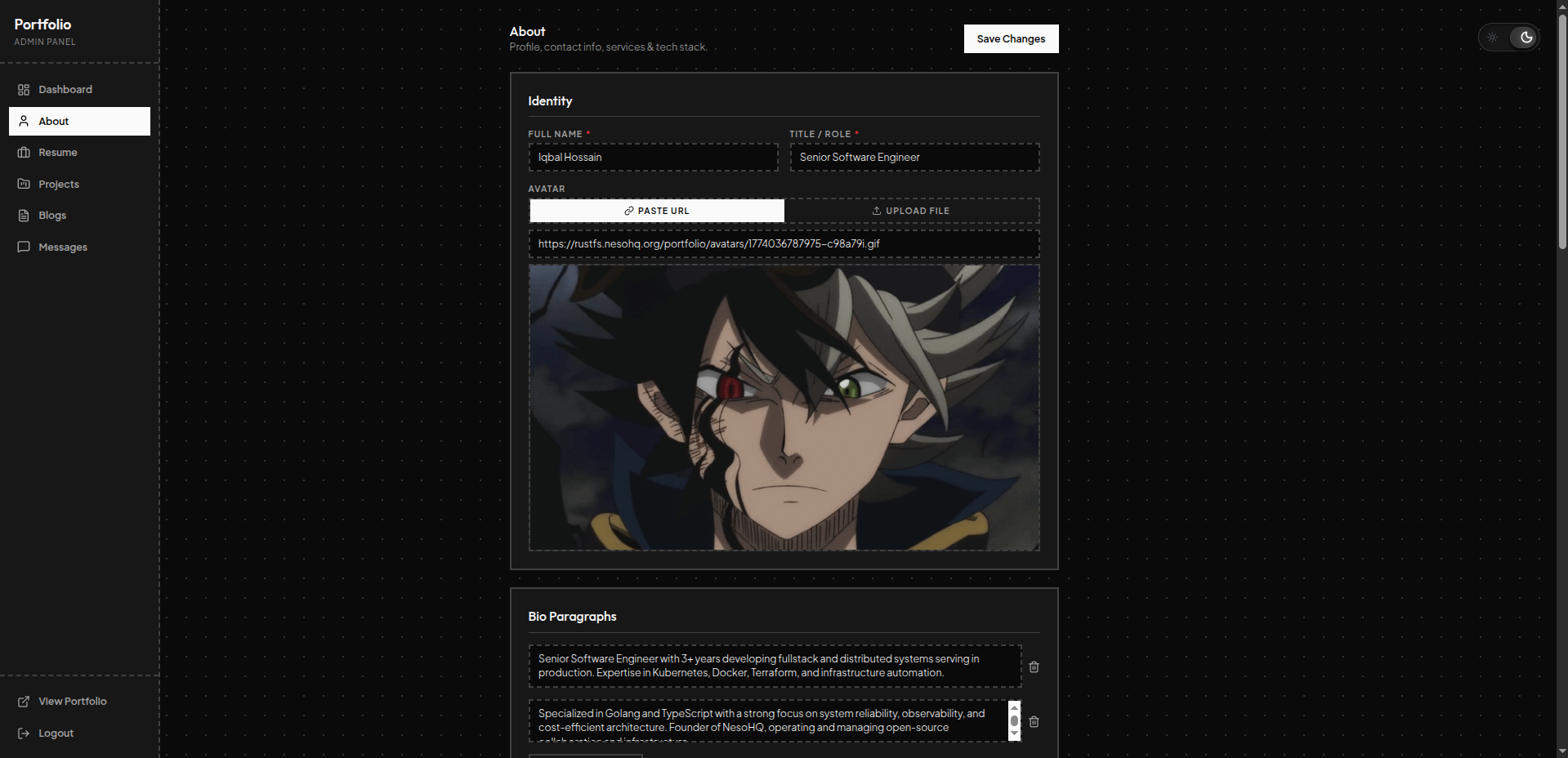Screen dimensions: 1568x758
Task: Click the second bio paragraph's scrollbar down arrow
Action: pyautogui.click(x=1014, y=734)
